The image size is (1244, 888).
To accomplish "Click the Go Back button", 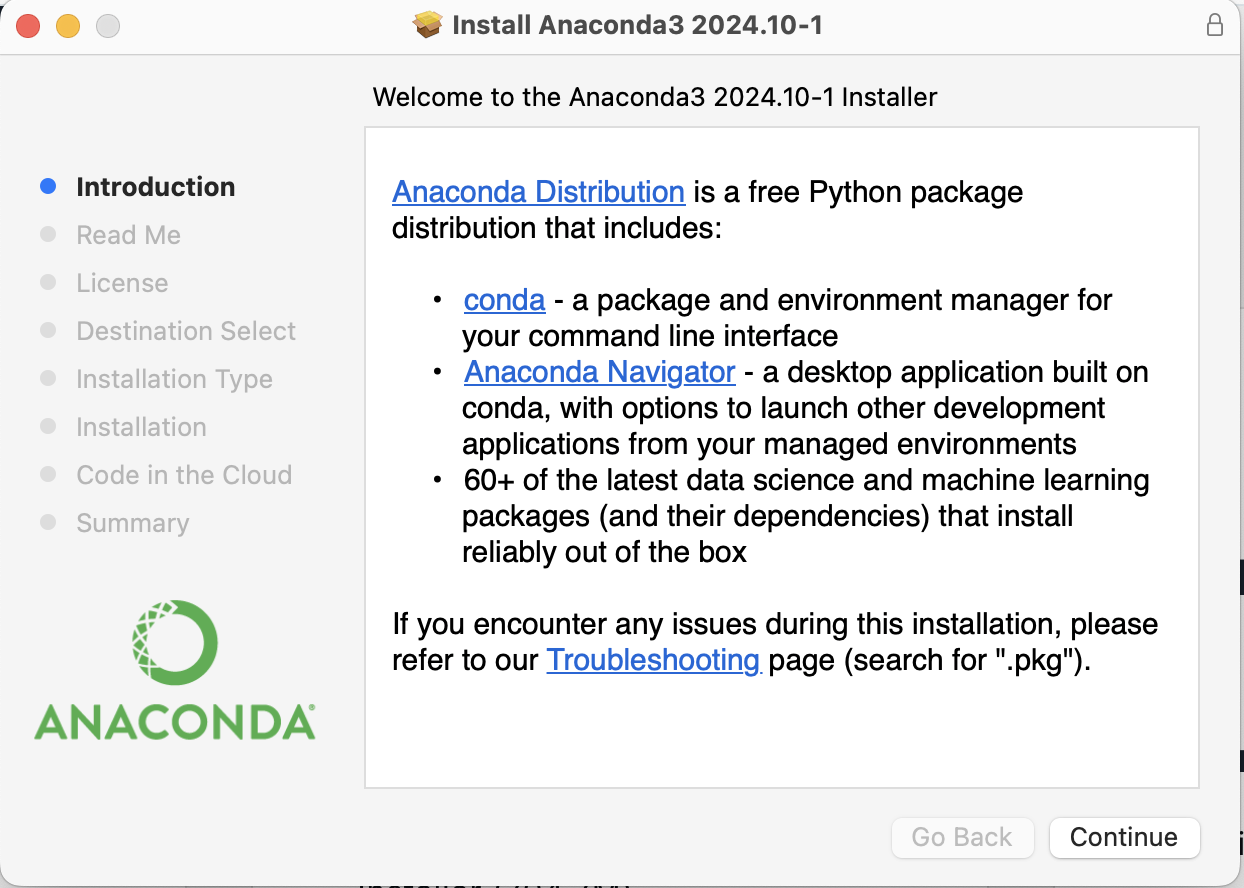I will 961,837.
